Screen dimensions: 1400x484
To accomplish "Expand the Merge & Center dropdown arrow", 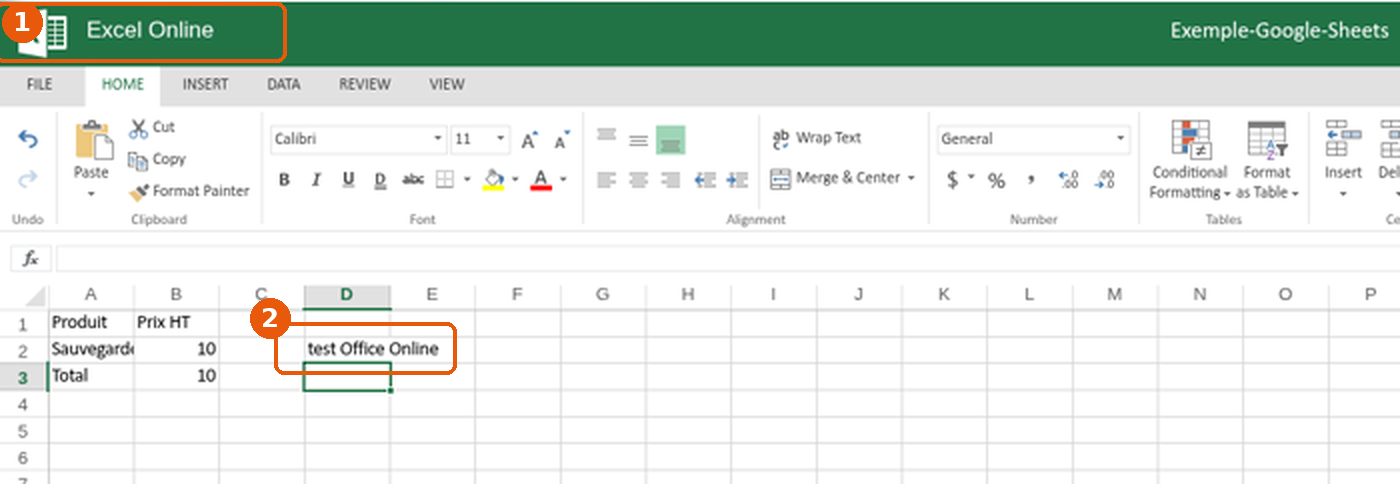I will click(x=911, y=178).
